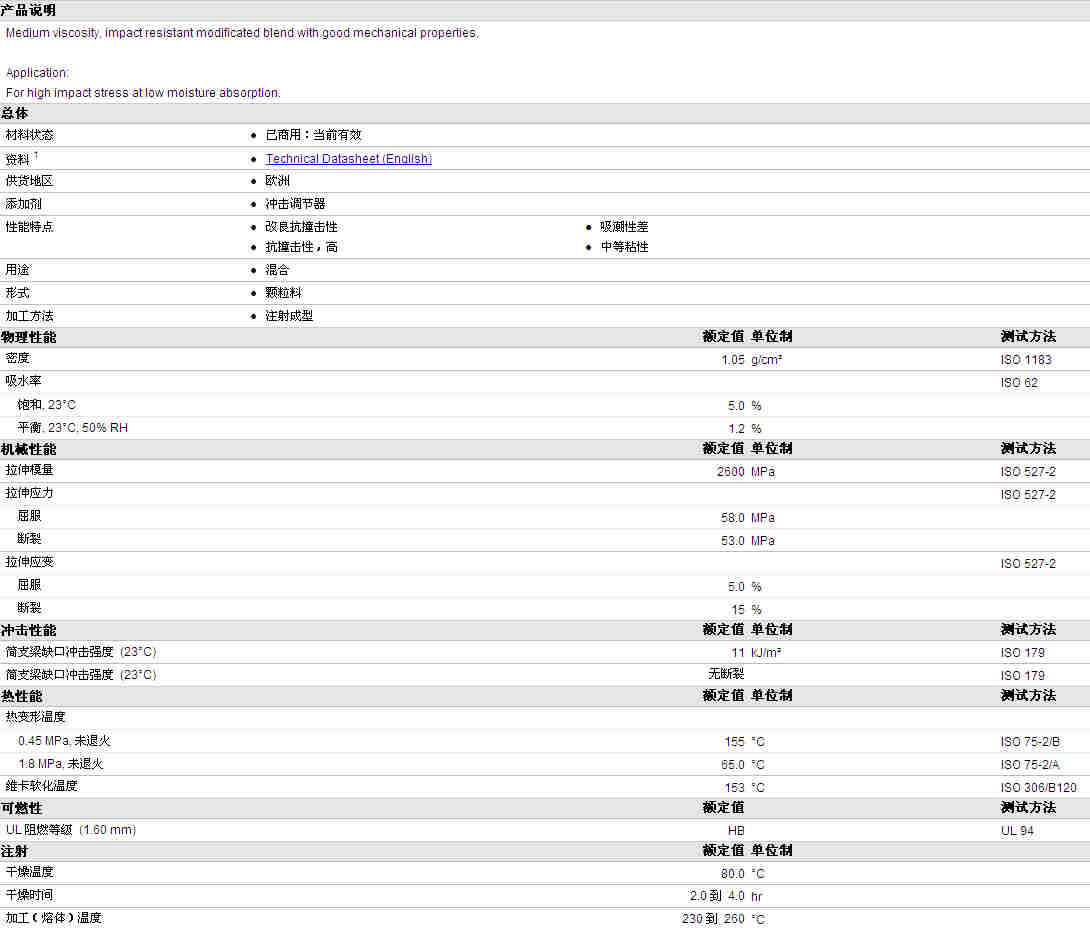Click the 热性能 section header
This screenshot has height=928, width=1090.
pyautogui.click(x=22, y=697)
